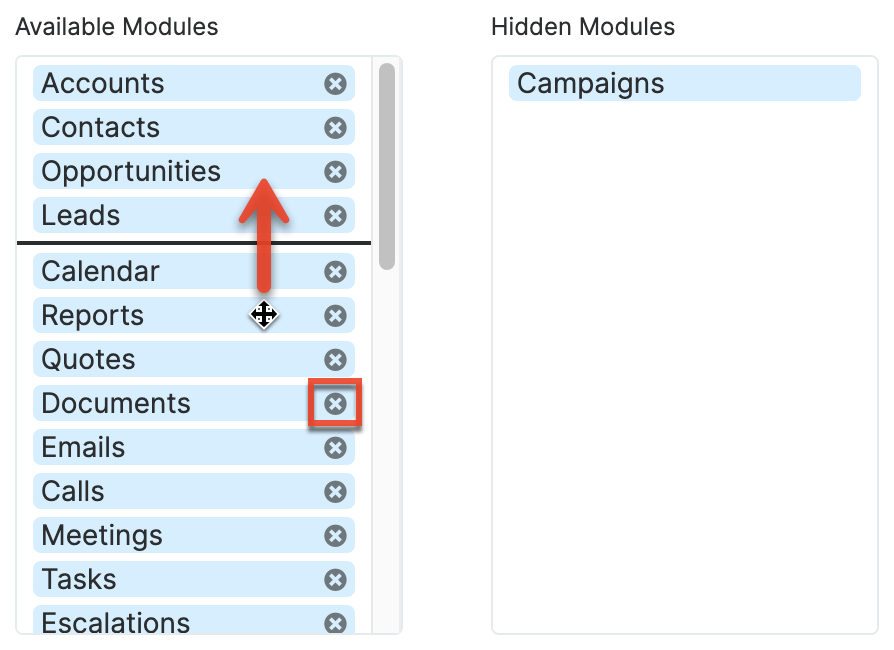Click the Calendar module label
Screen dimensions: 894x650
(100, 272)
